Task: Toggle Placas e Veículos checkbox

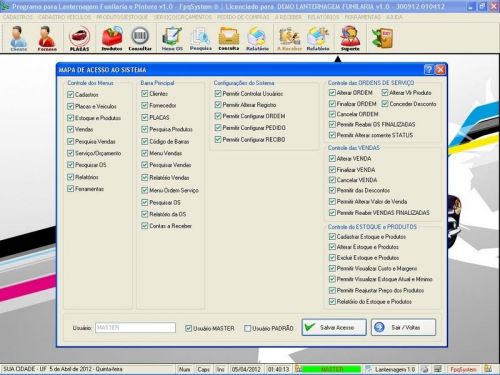Action: pos(70,106)
